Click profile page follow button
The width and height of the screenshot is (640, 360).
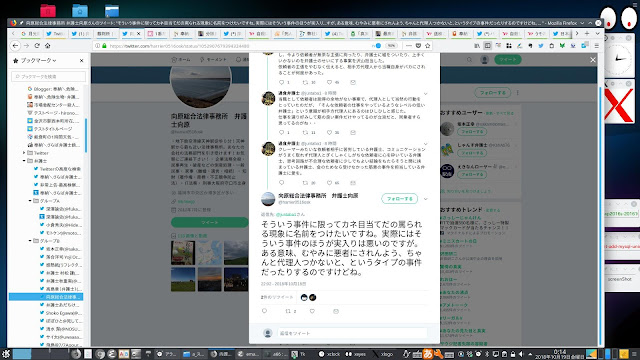click(493, 93)
